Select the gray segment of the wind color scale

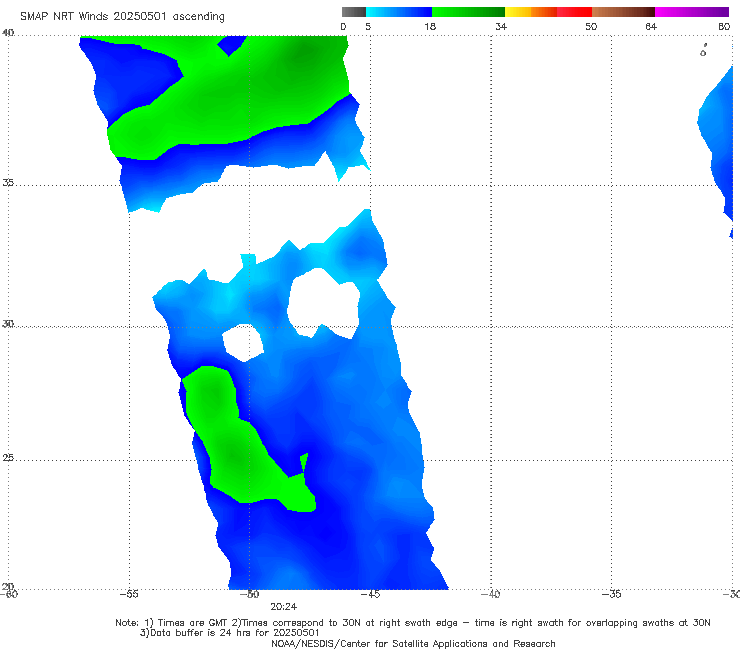(x=354, y=12)
